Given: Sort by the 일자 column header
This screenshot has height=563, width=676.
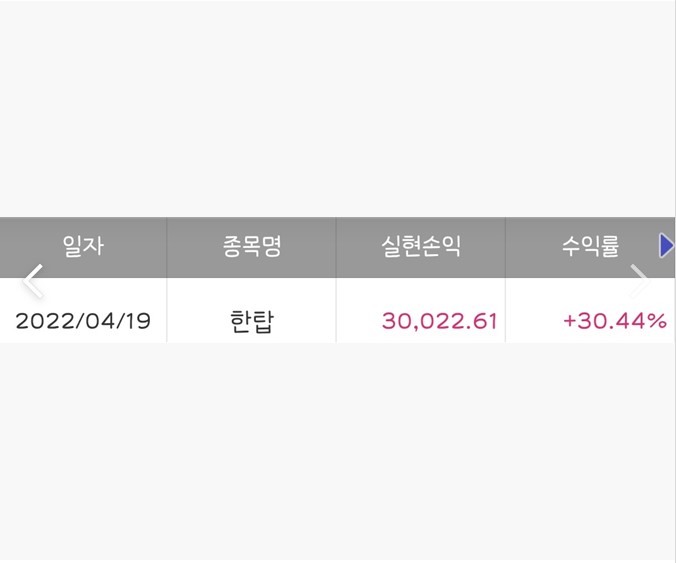Looking at the screenshot, I should 83,247.
